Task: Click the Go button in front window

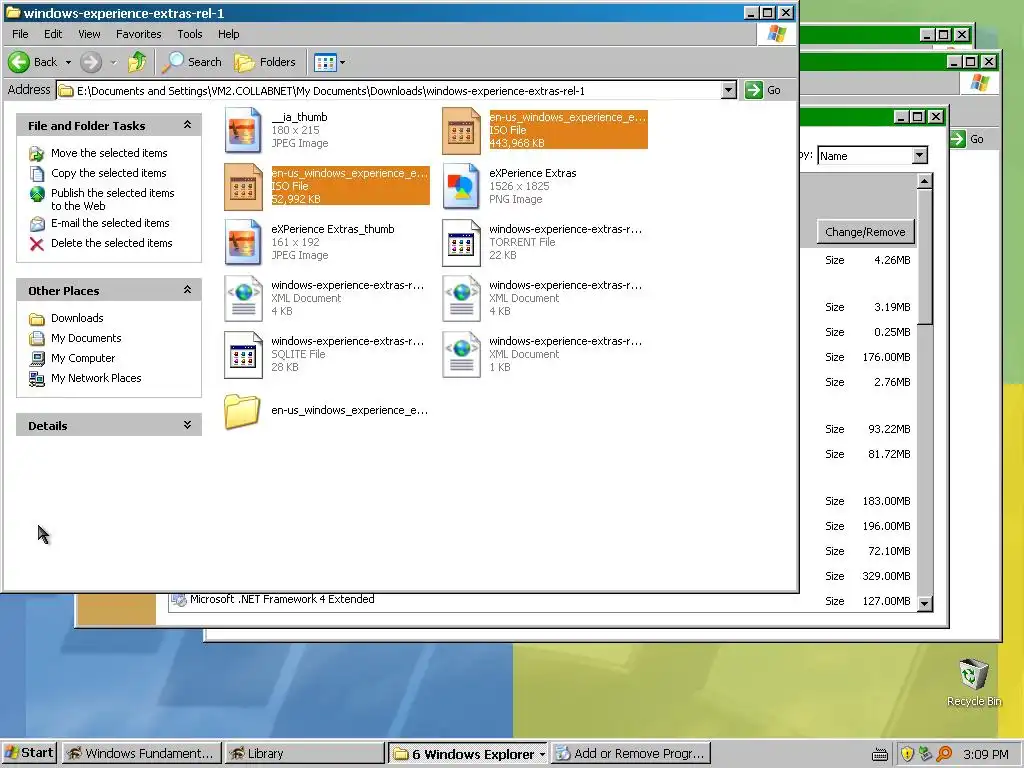Action: (763, 90)
